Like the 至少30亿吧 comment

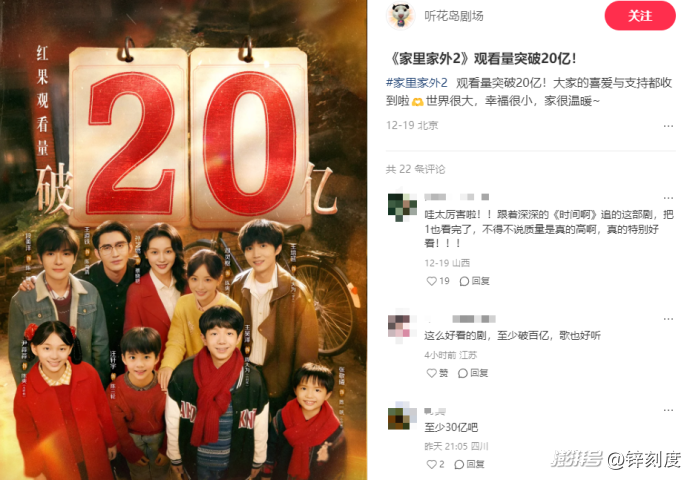coord(436,464)
